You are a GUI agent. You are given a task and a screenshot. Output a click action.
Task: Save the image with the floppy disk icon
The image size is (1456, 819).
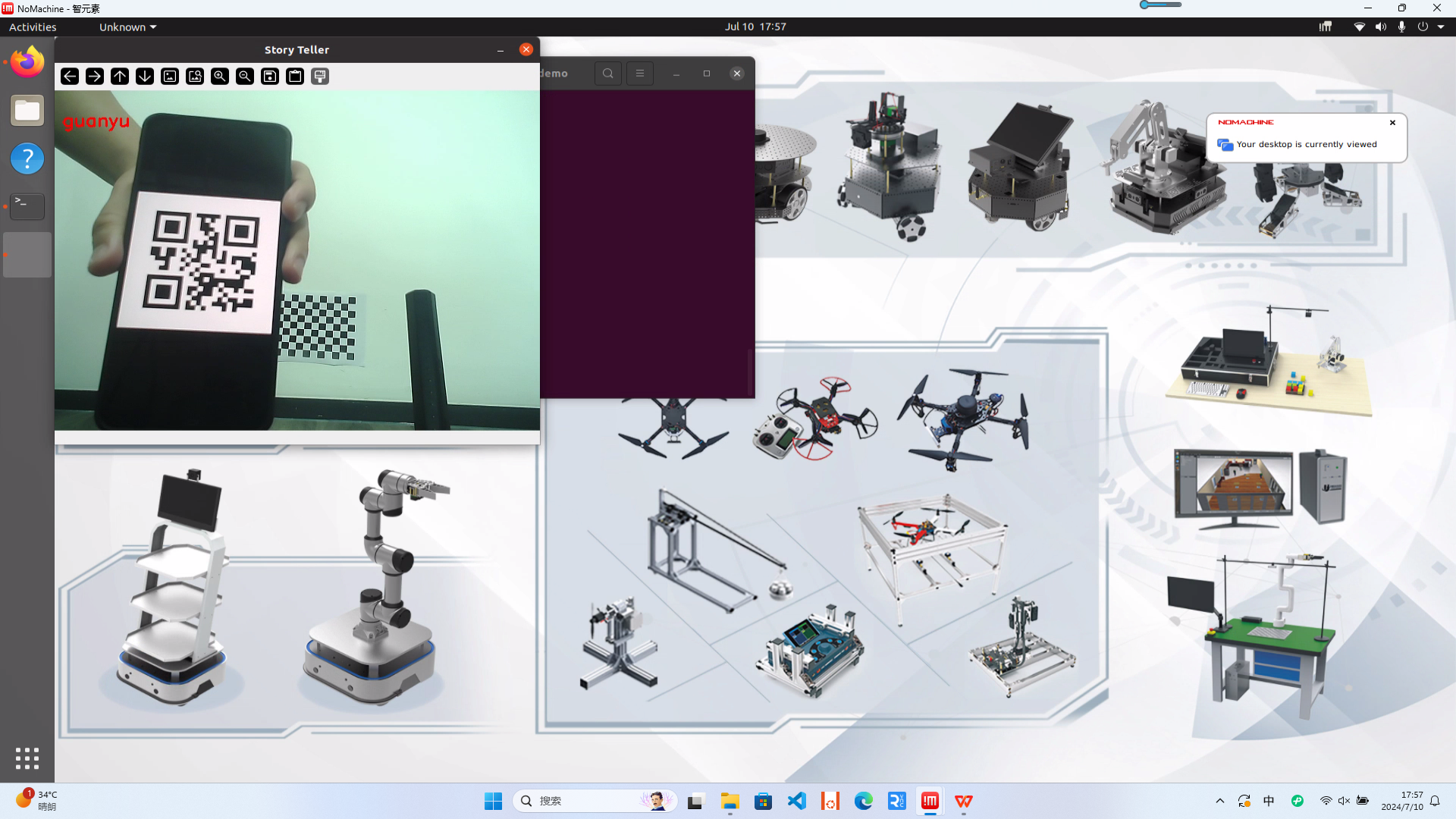(x=270, y=76)
